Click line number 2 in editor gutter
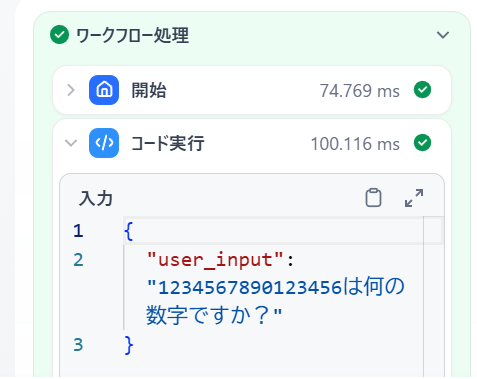This screenshot has width=477, height=379. coord(78,260)
